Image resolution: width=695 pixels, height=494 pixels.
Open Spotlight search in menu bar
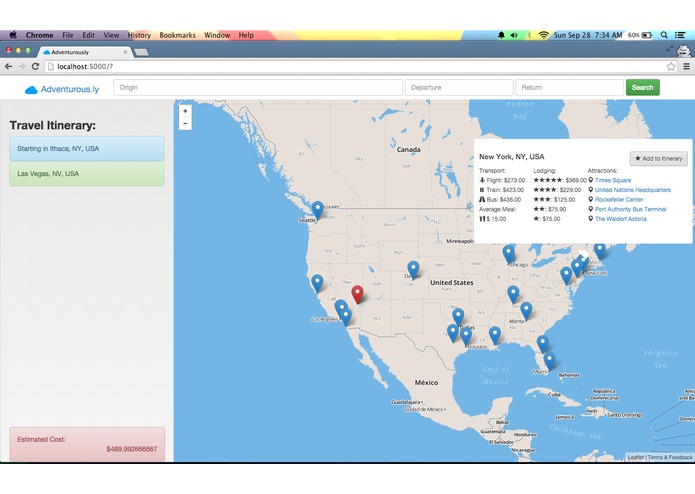pyautogui.click(x=664, y=35)
